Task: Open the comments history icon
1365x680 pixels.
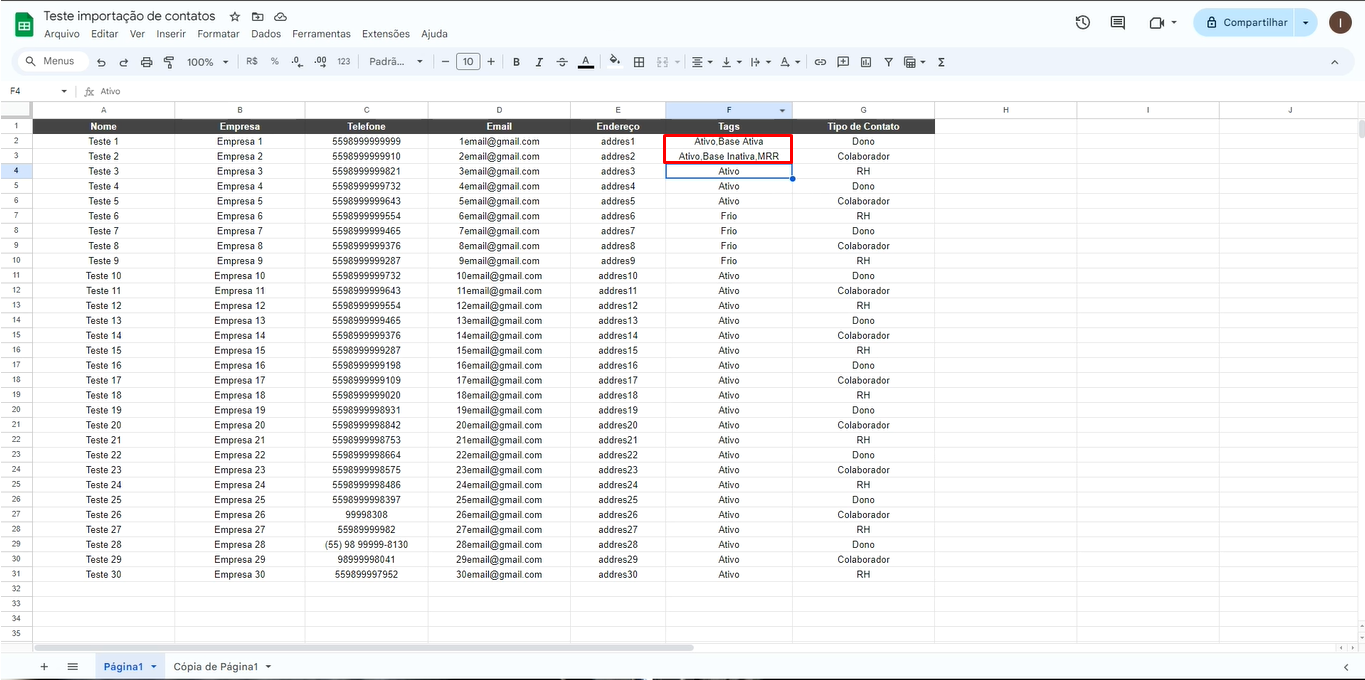Action: click(1118, 22)
